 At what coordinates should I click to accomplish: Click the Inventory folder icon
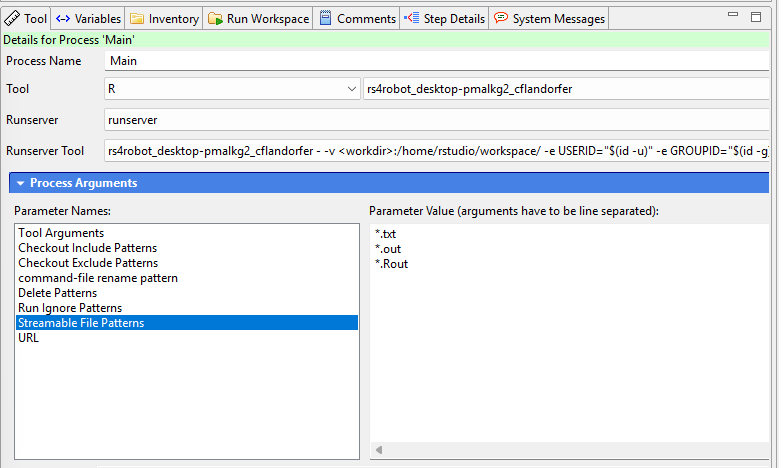click(137, 18)
